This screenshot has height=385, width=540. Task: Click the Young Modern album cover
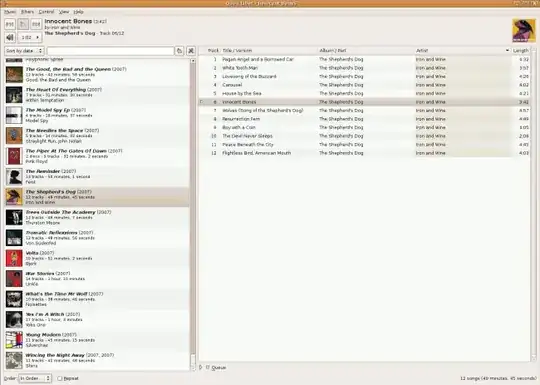[14, 340]
